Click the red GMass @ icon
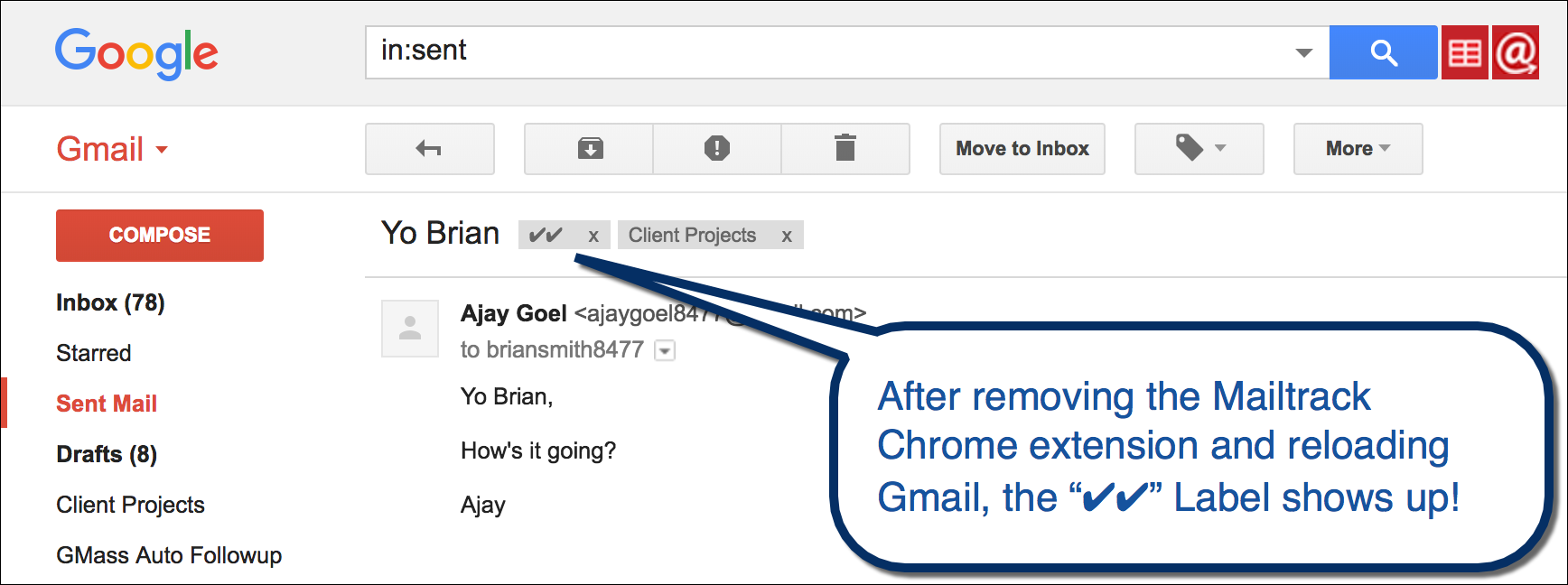 tap(1516, 53)
